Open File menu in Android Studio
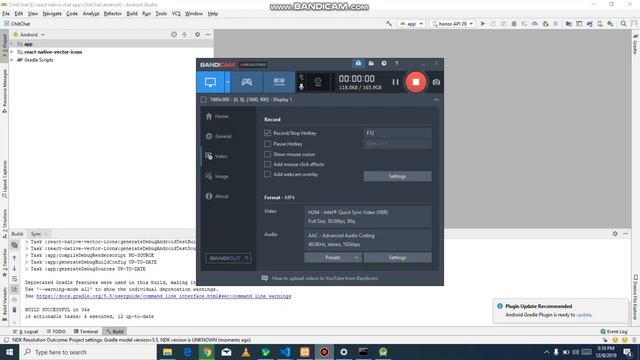 (x=6, y=13)
